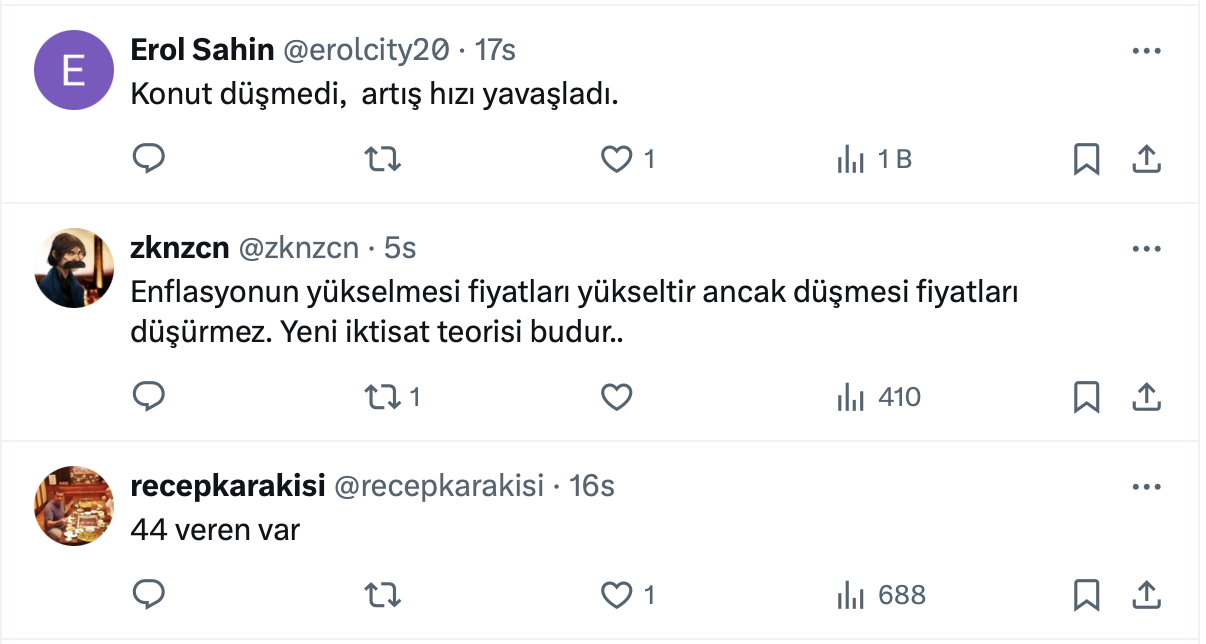The image size is (1206, 644).
Task: Open @recepkarakisi handle link
Action: [x=439, y=487]
